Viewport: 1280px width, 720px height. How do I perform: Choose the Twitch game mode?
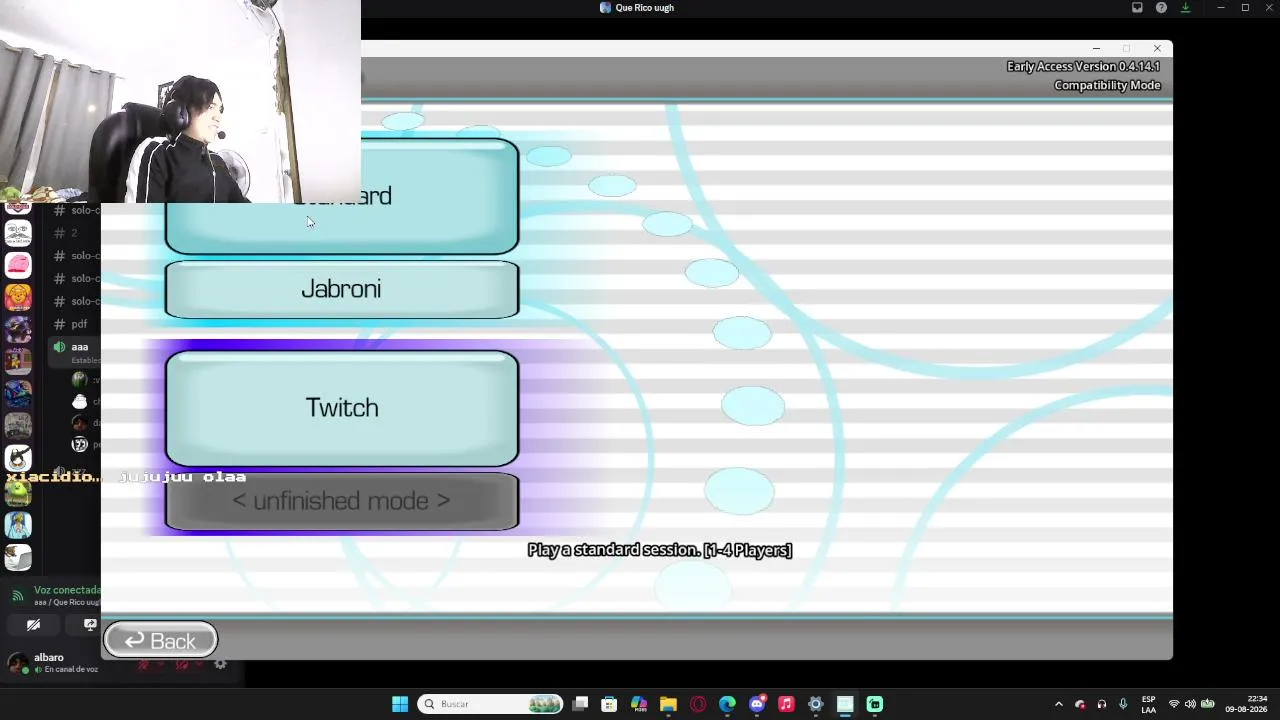[x=342, y=408]
